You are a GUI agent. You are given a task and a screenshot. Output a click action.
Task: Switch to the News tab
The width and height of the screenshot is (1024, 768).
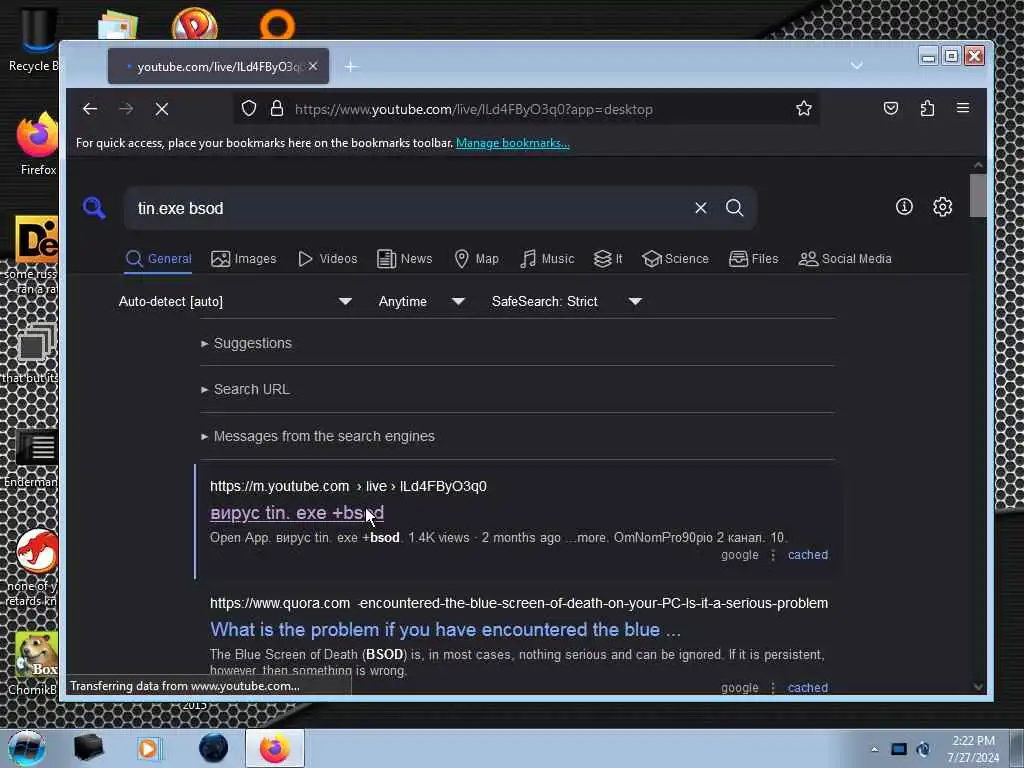click(x=404, y=259)
